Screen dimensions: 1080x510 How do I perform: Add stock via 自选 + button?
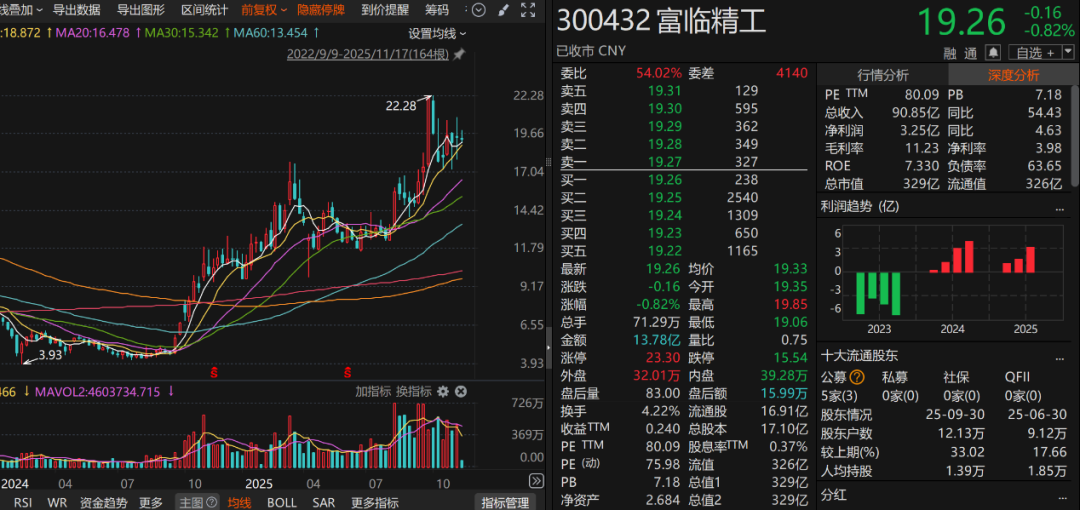pos(1035,52)
